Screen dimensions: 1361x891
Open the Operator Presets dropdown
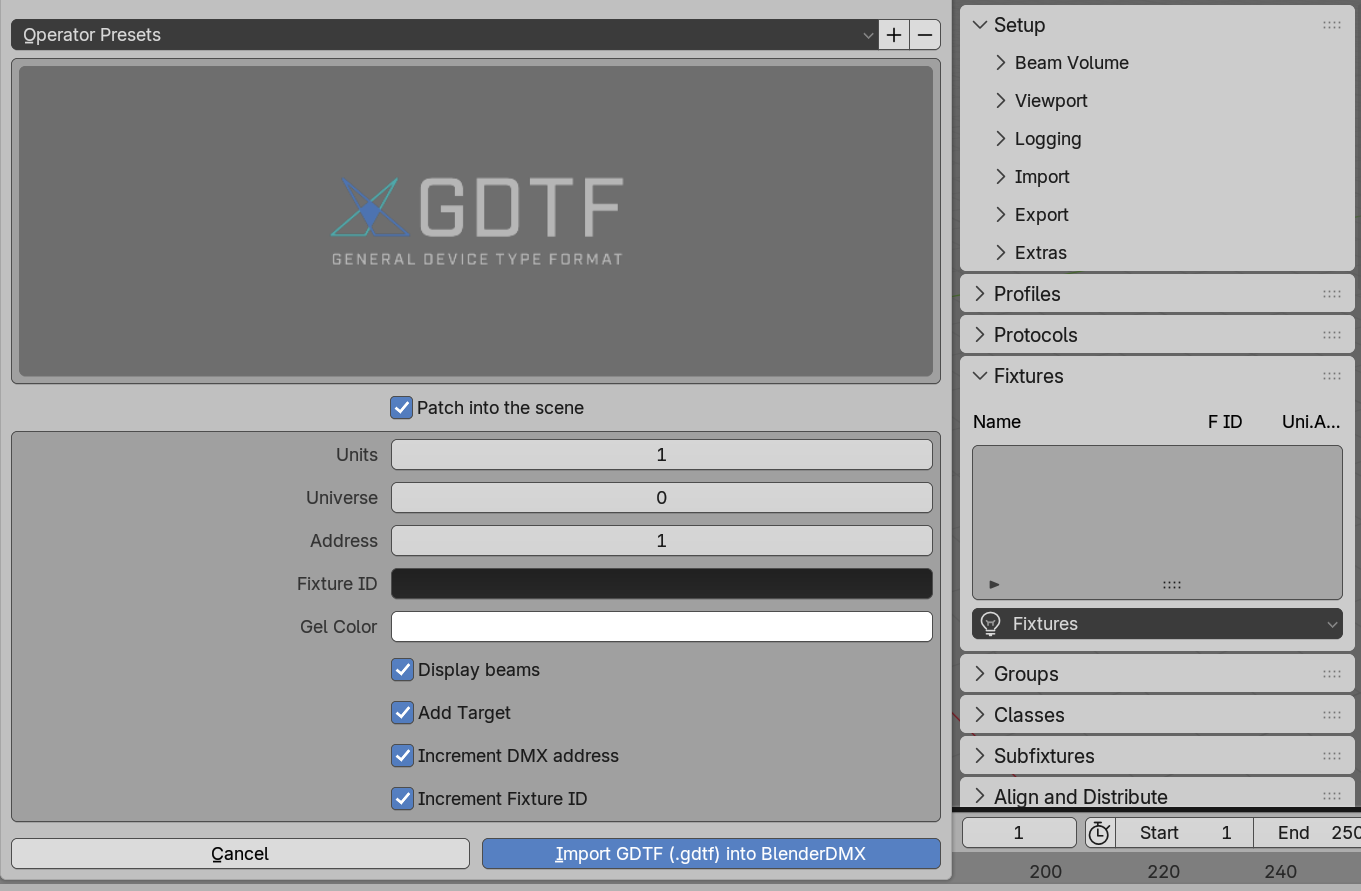click(x=445, y=35)
